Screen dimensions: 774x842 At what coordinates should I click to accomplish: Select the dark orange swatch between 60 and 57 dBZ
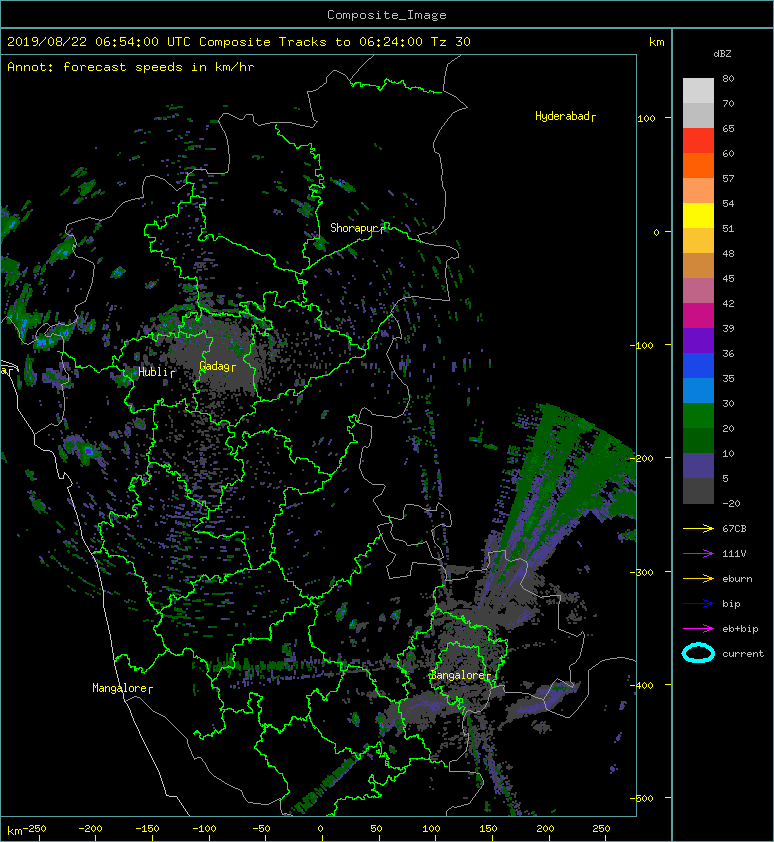click(x=698, y=165)
